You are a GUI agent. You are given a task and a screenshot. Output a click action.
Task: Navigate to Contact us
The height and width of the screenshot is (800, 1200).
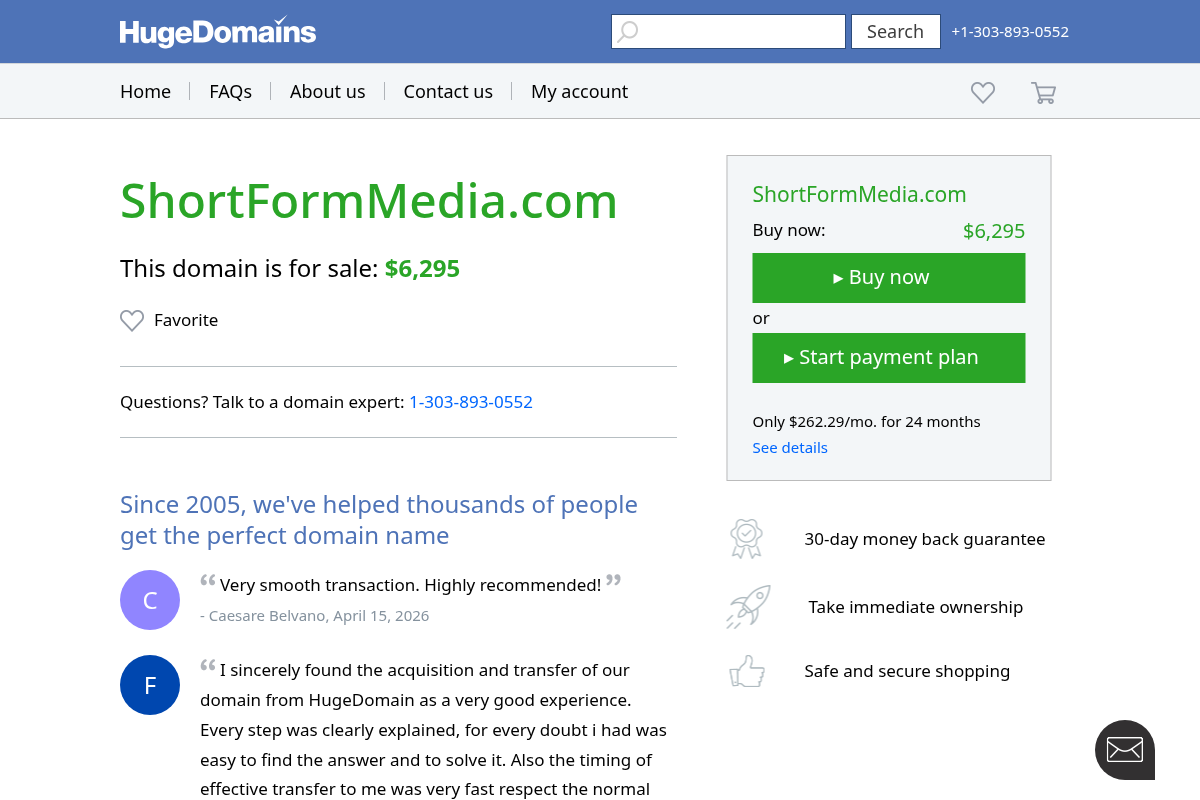coord(448,92)
